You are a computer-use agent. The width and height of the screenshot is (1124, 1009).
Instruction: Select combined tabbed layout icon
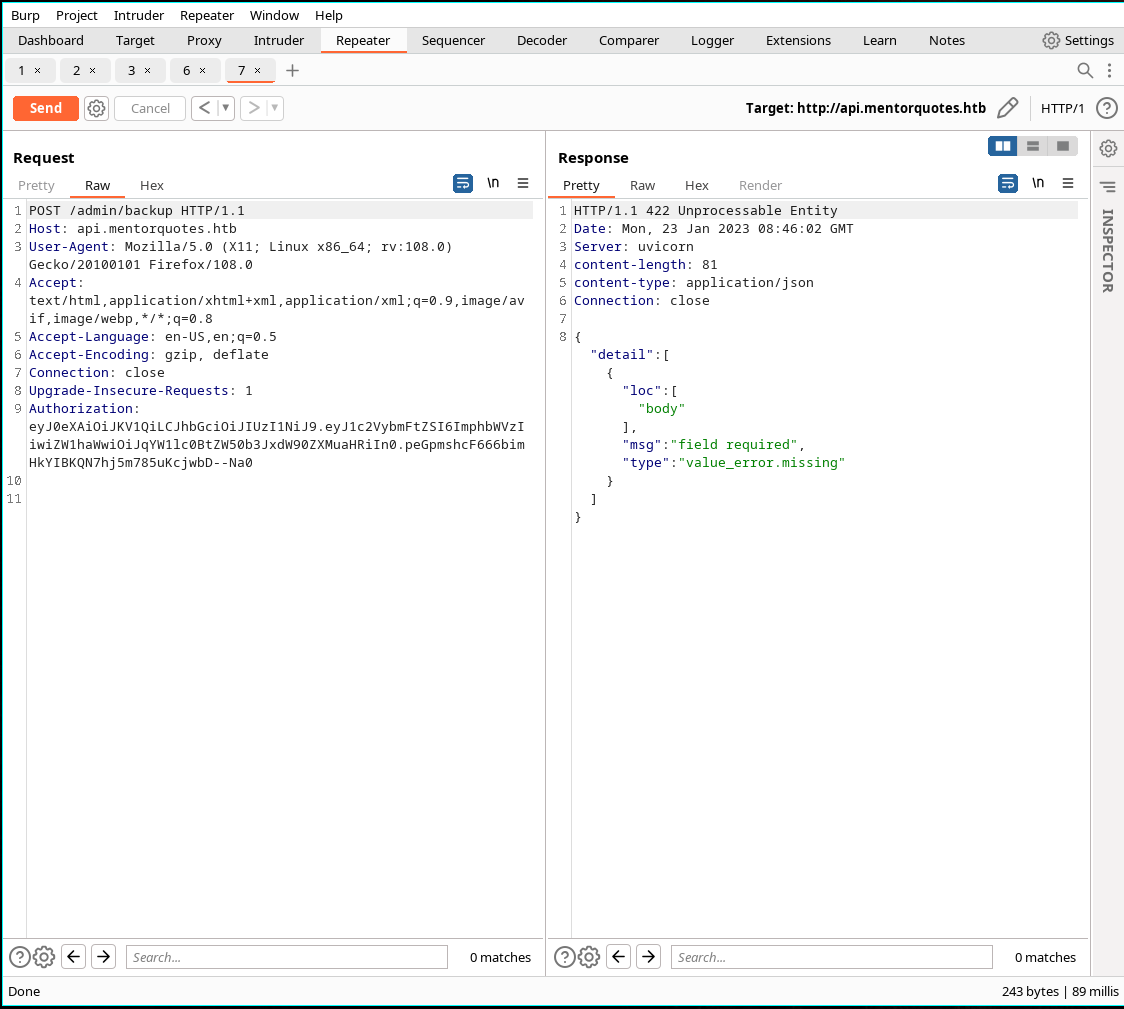[x=1063, y=146]
